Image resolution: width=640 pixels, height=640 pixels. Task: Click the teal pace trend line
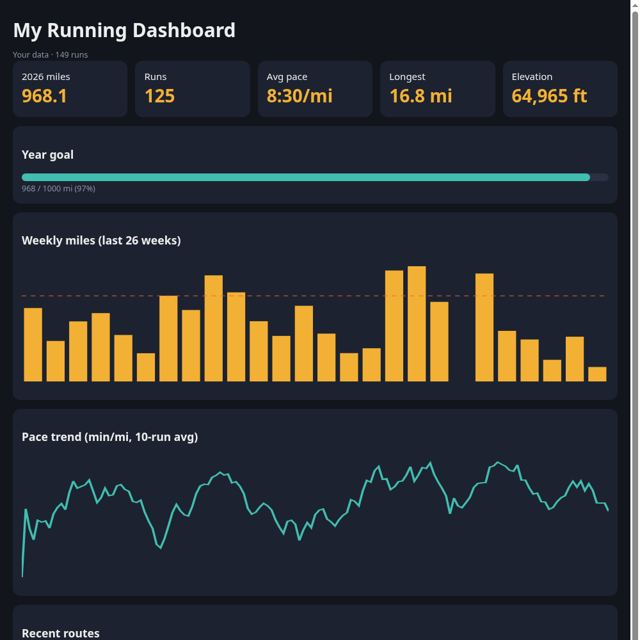(314, 521)
